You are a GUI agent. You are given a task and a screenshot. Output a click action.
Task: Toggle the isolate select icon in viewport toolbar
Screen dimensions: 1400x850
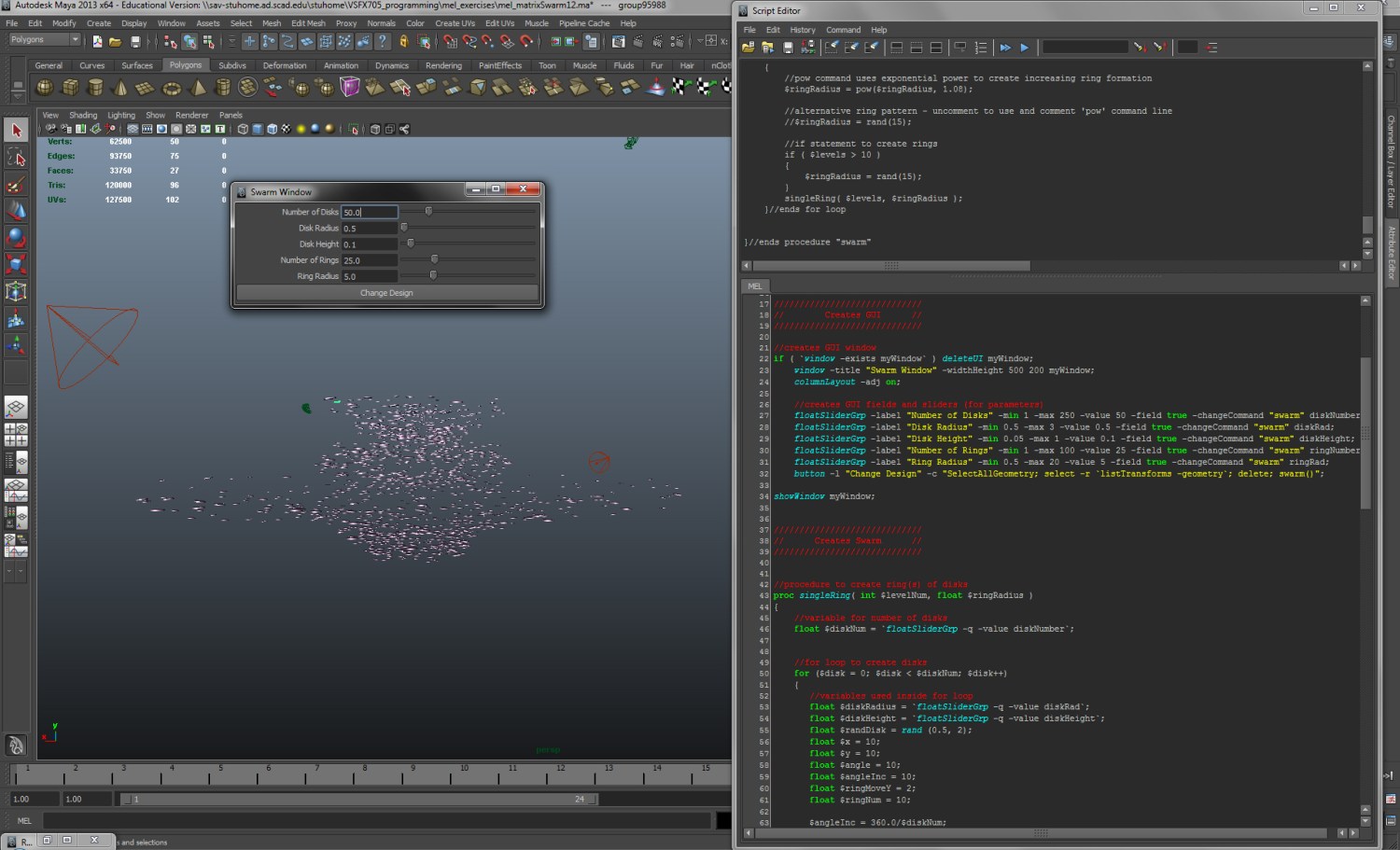[x=352, y=129]
